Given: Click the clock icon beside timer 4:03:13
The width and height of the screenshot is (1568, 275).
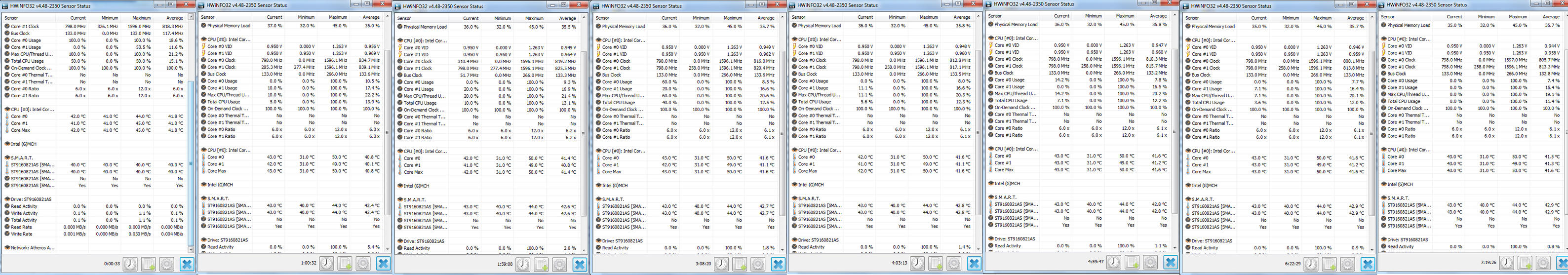Looking at the screenshot, I should click(x=917, y=263).
